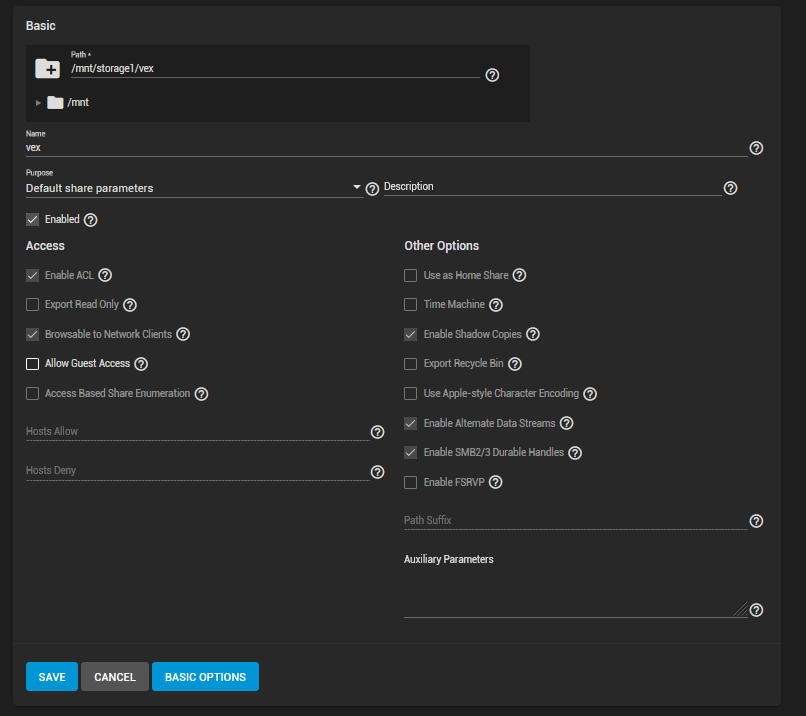806x716 pixels.
Task: Show help for the Purpose dropdown
Action: tap(372, 189)
